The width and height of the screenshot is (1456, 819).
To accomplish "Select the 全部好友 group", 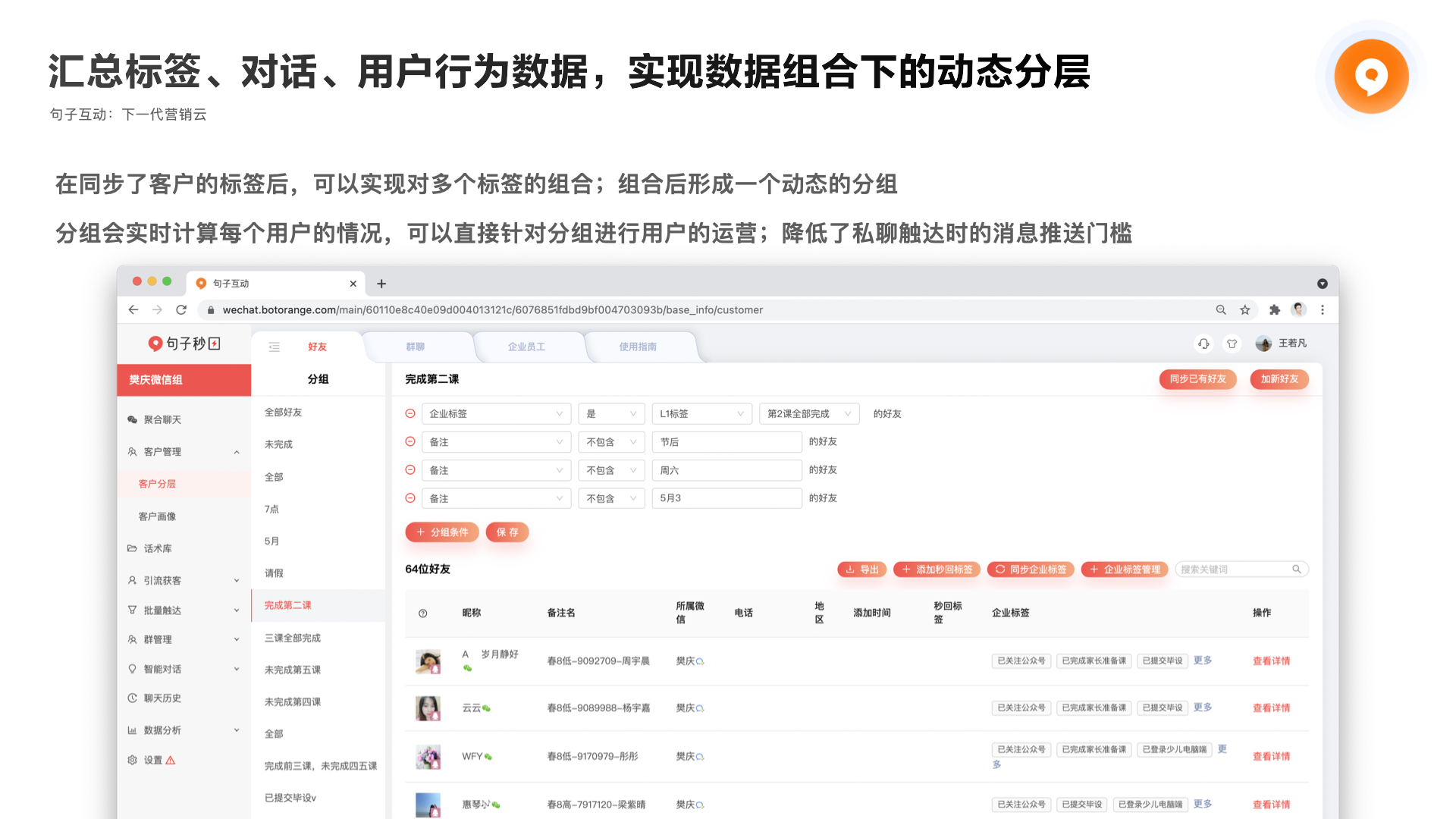I will point(284,413).
